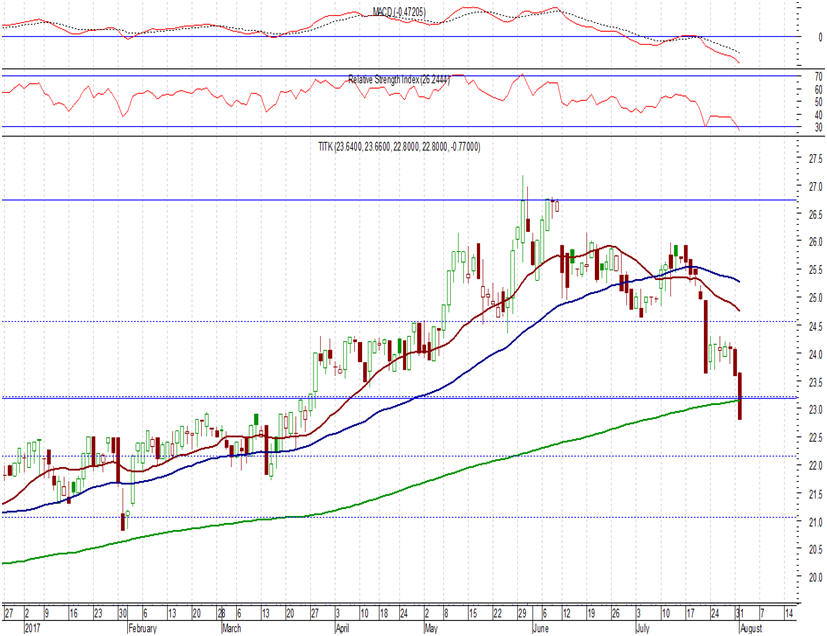Click the TITK price quote title

[x=399, y=147]
